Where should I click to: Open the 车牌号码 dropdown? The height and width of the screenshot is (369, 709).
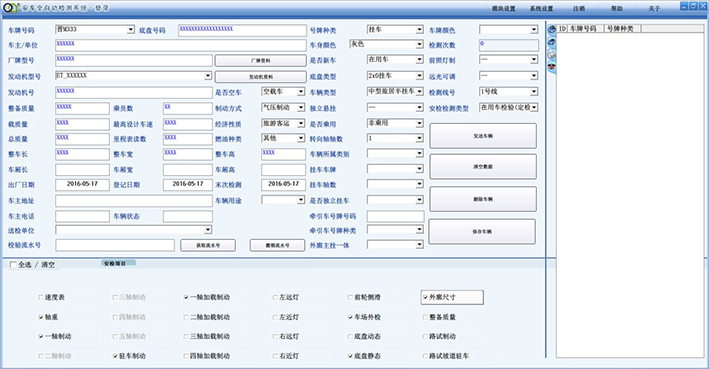(131, 30)
